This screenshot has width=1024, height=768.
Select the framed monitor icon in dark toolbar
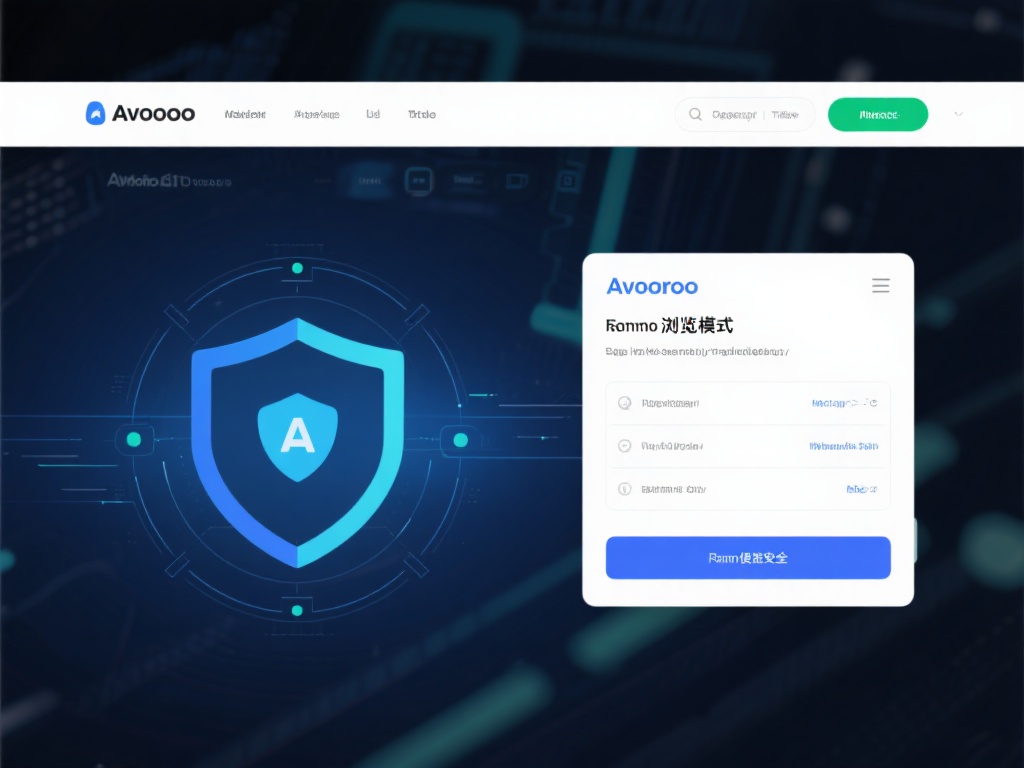(418, 181)
